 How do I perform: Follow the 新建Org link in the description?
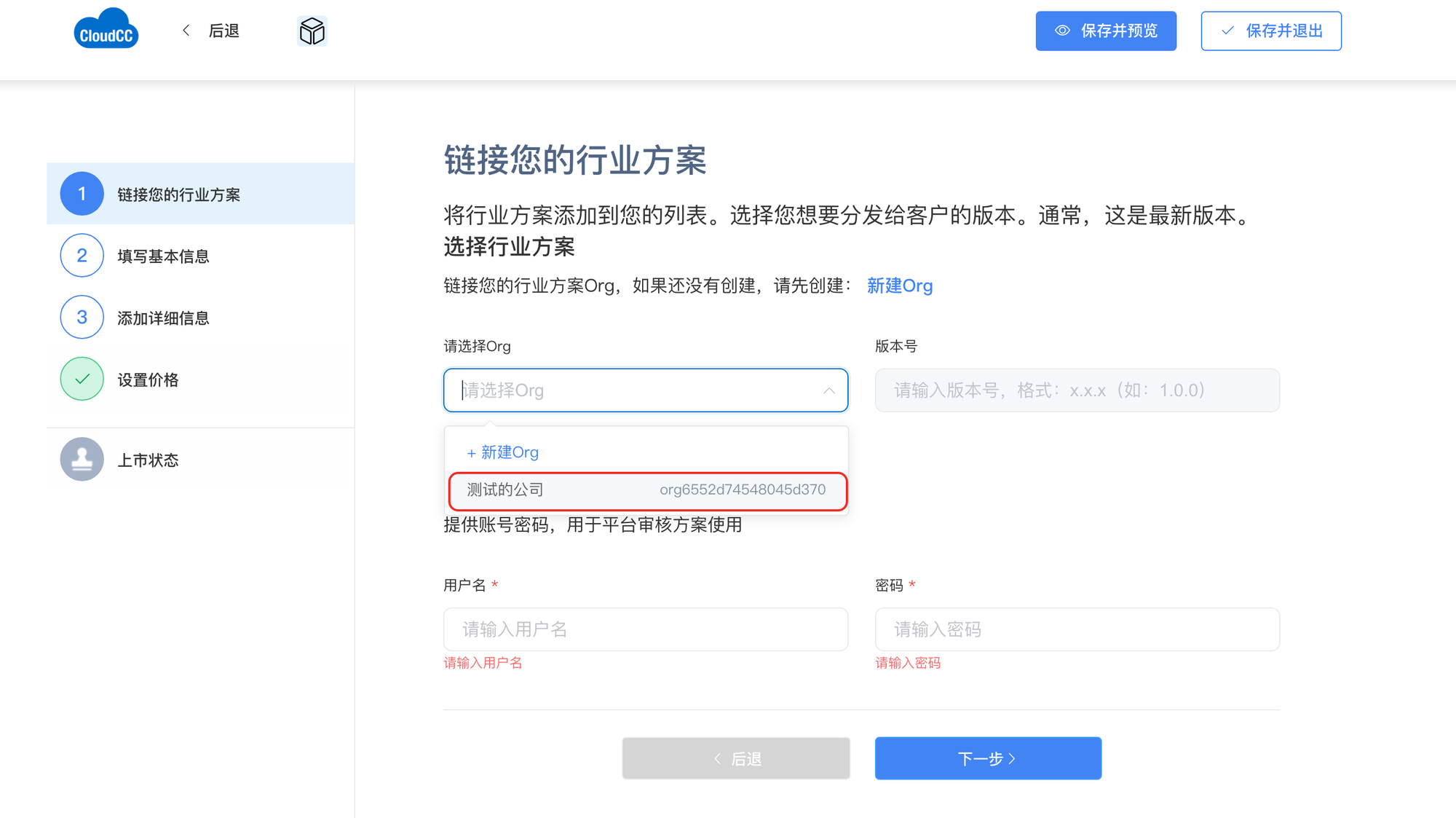click(899, 286)
